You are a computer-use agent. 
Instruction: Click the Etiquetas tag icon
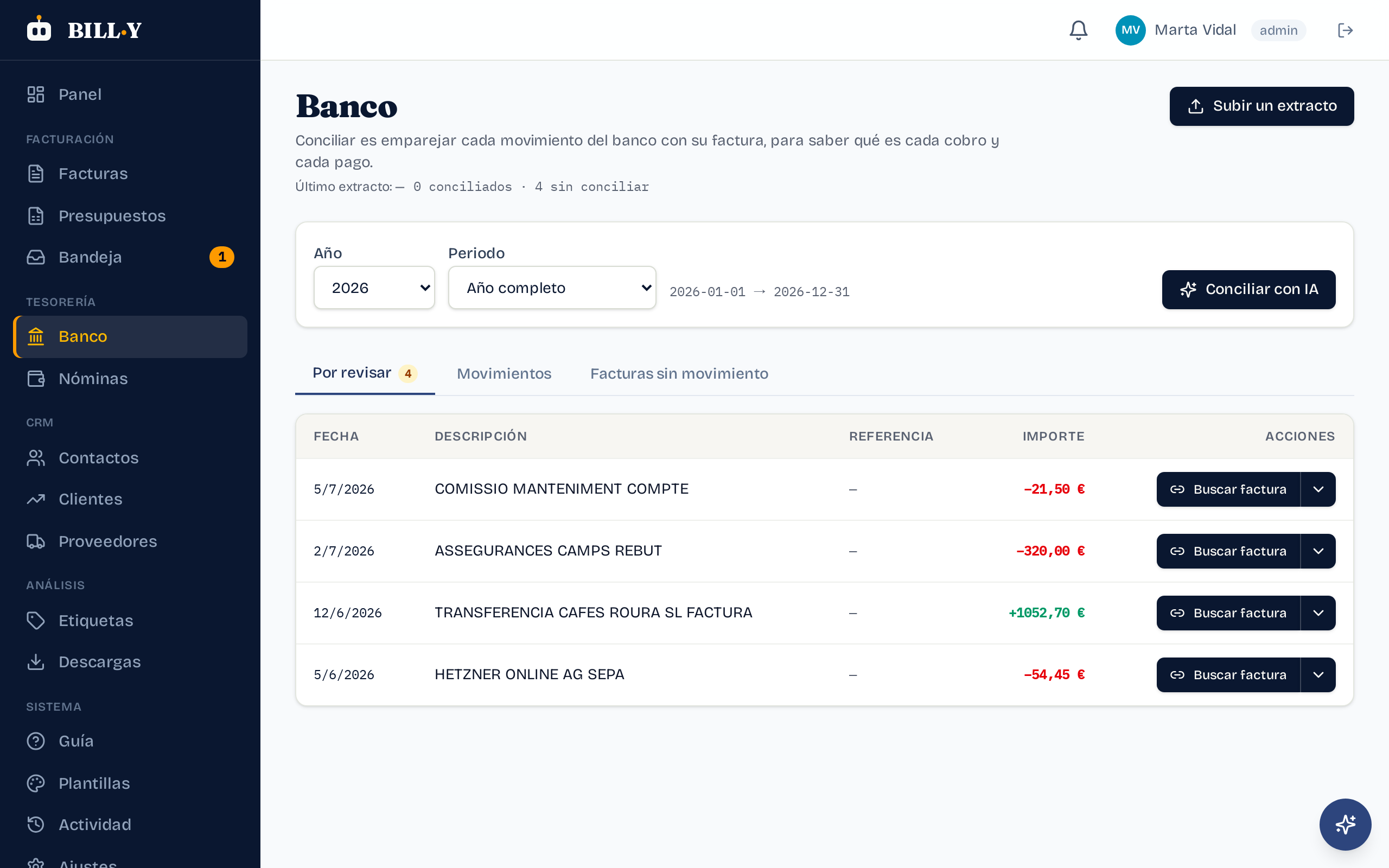point(36,621)
